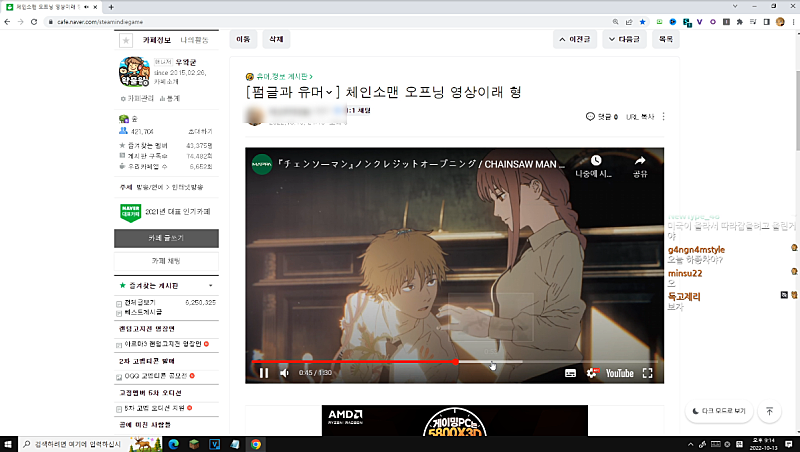
Task: Open the CHAINSAW MAN video title link
Action: pos(421,164)
